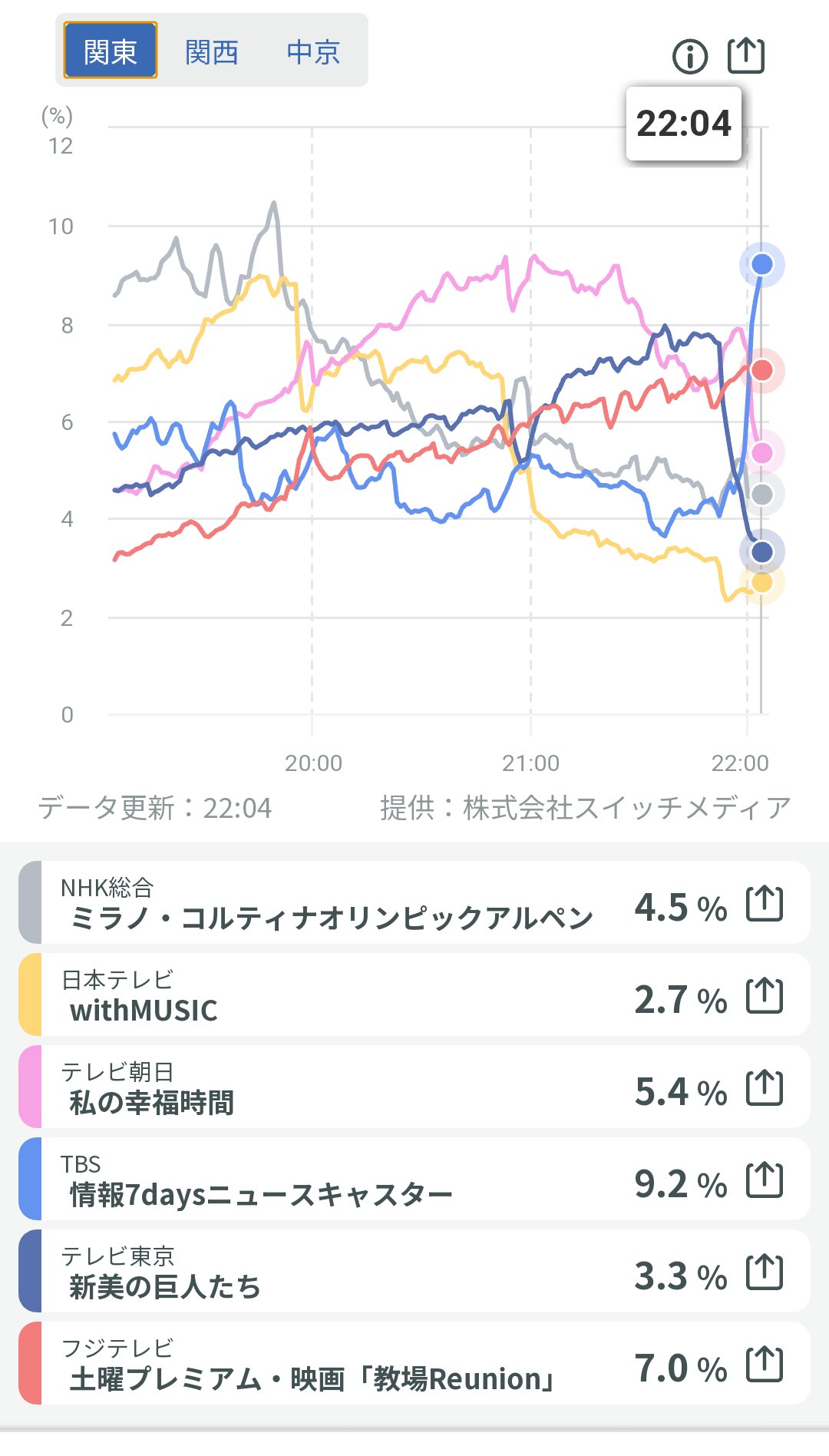Switch to the 関西 region tab

211,52
